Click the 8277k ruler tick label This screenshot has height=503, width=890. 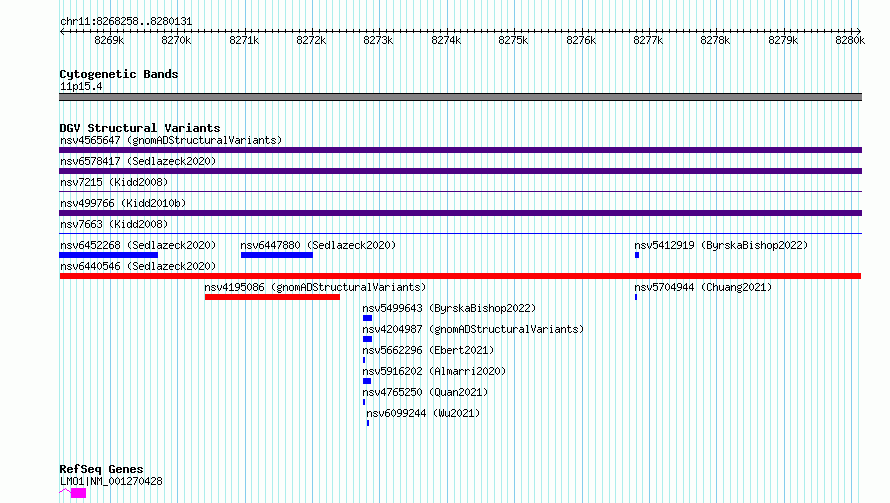click(648, 40)
